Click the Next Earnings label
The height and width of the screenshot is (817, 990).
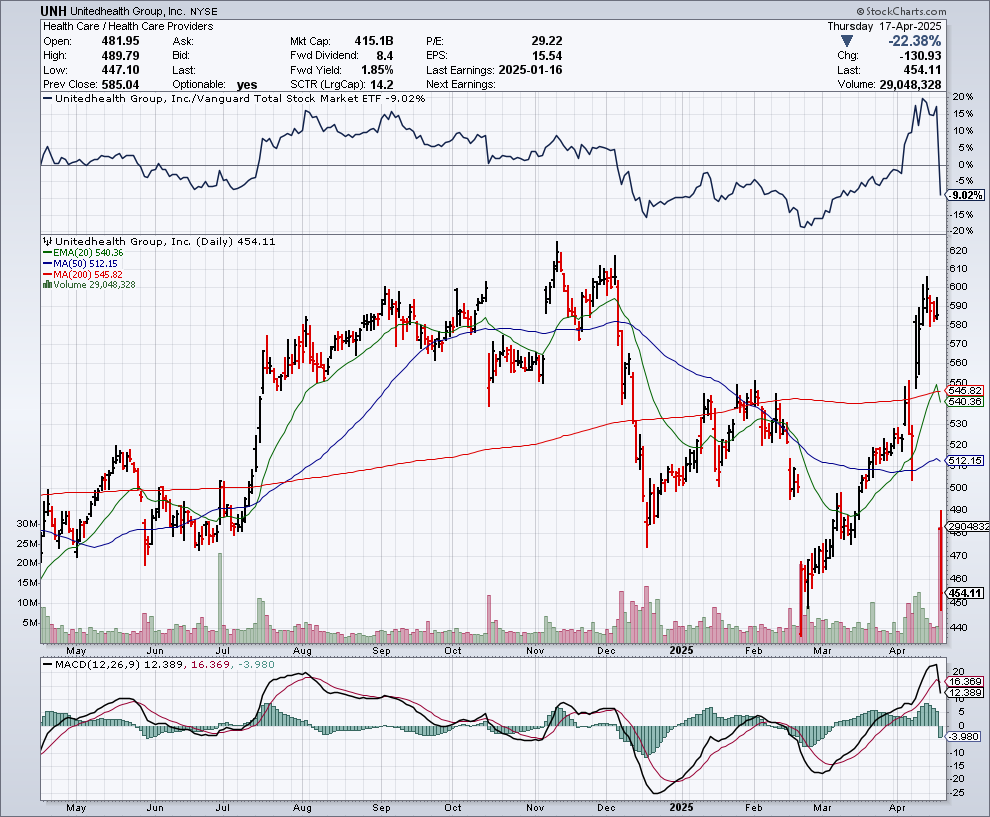[x=461, y=85]
